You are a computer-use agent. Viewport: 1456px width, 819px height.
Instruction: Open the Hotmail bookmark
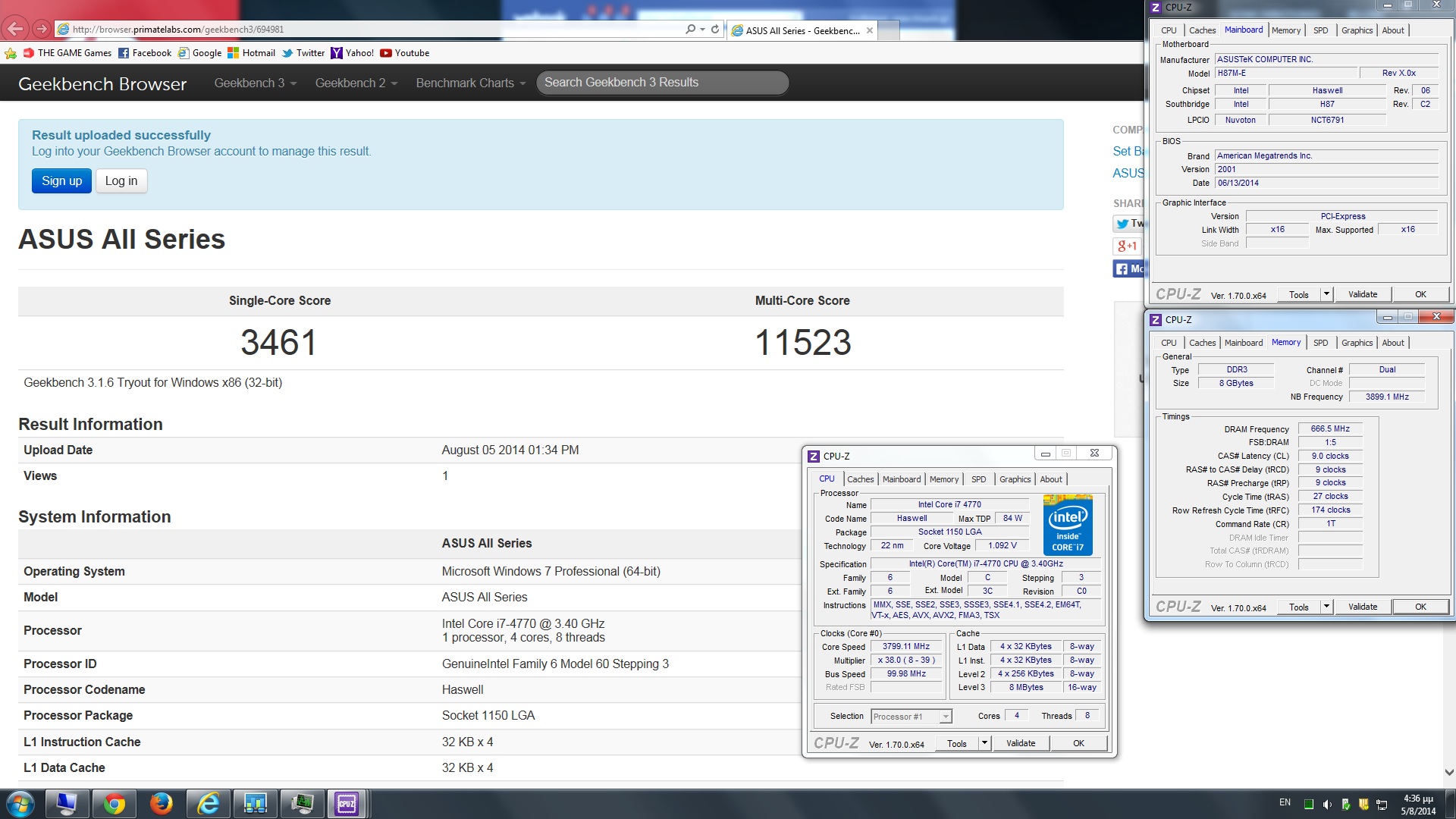(252, 53)
